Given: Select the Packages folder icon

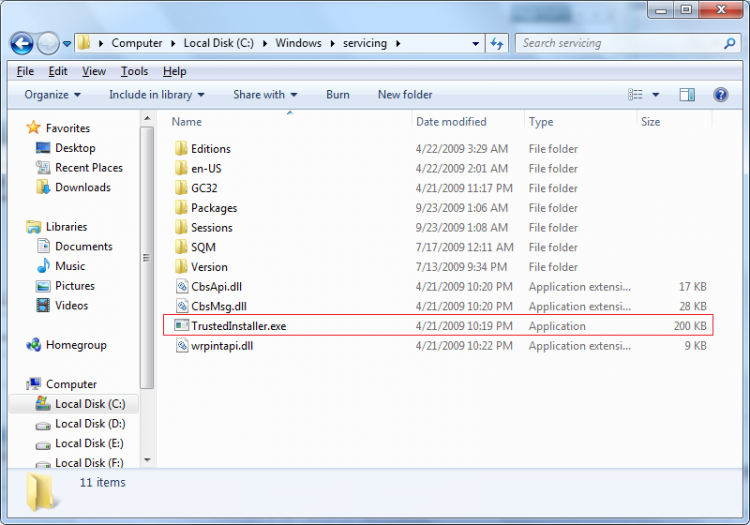Looking at the screenshot, I should tap(181, 208).
